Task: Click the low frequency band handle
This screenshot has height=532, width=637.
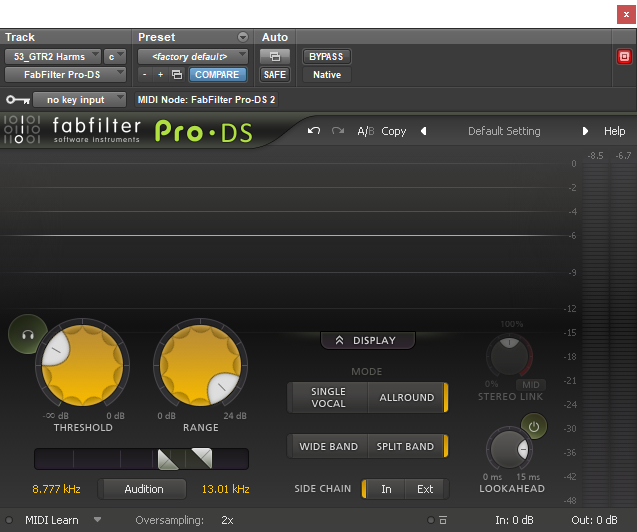Action: point(168,459)
